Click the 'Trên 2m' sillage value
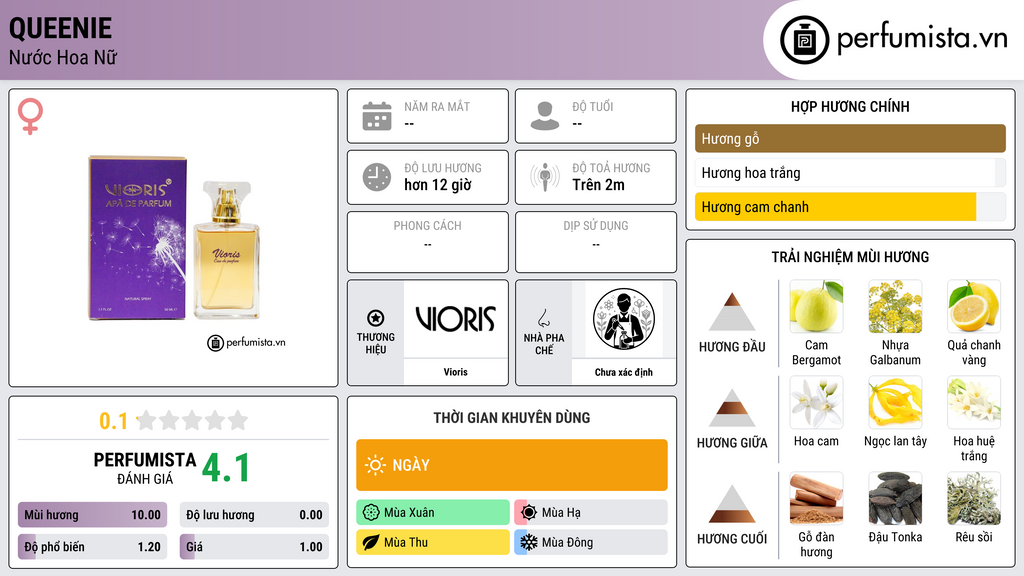The image size is (1024, 576). (x=598, y=185)
